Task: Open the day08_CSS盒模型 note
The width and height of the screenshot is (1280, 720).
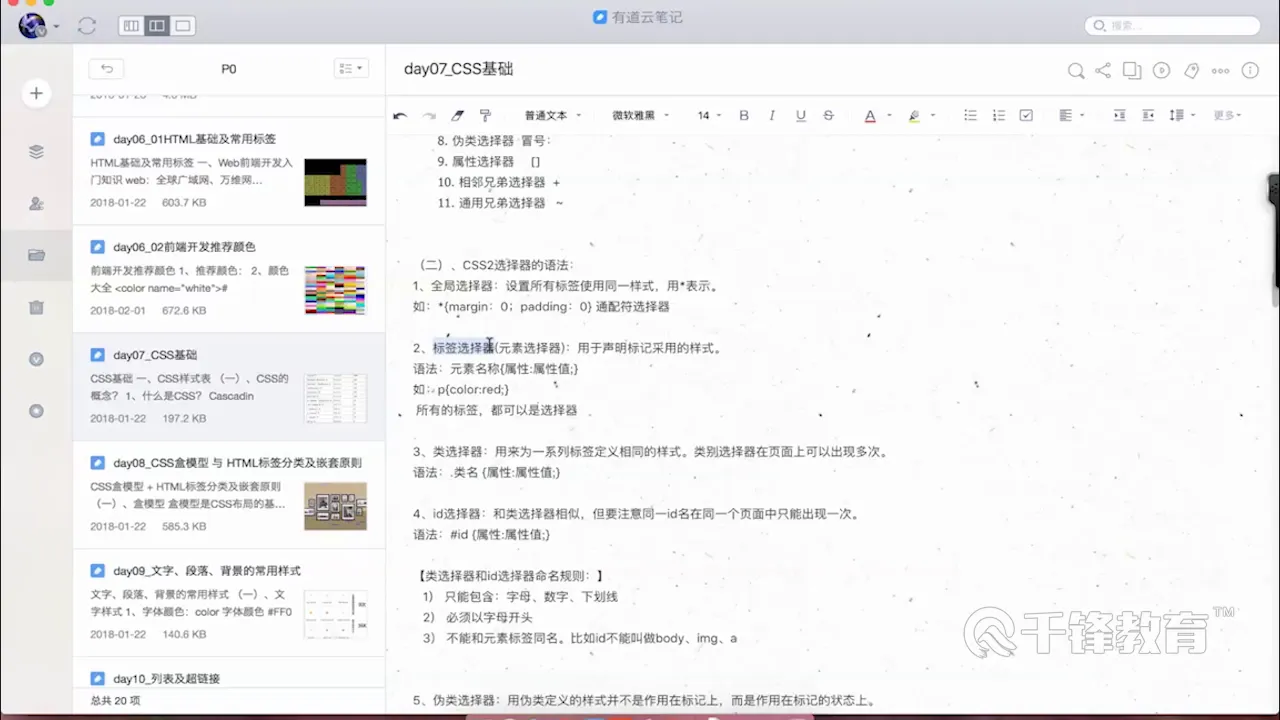Action: pyautogui.click(x=229, y=495)
